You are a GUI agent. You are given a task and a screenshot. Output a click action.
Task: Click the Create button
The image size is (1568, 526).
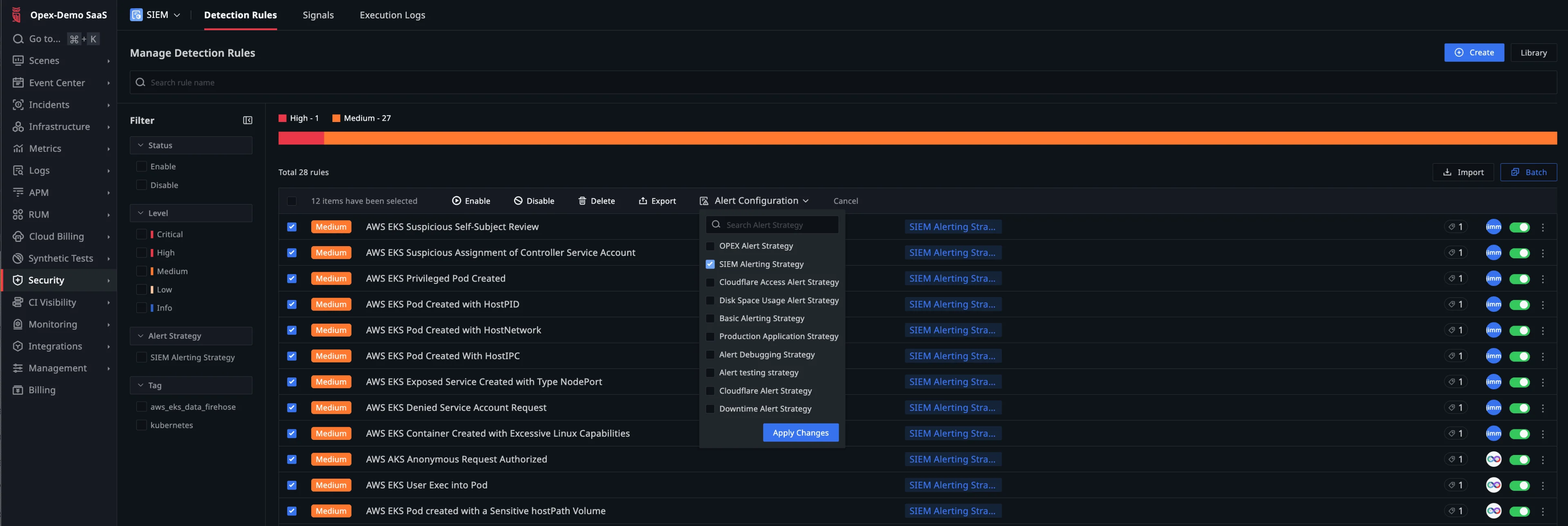click(x=1474, y=52)
